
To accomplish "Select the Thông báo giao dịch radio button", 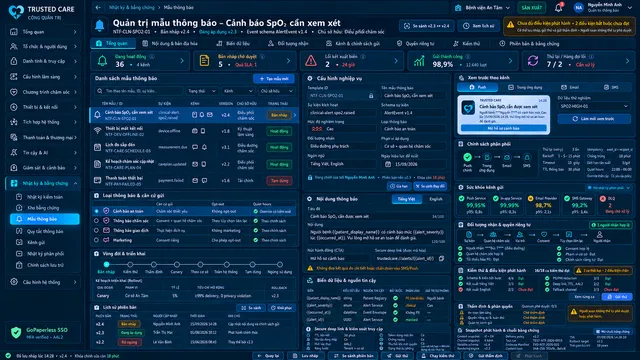I will point(96,231).
